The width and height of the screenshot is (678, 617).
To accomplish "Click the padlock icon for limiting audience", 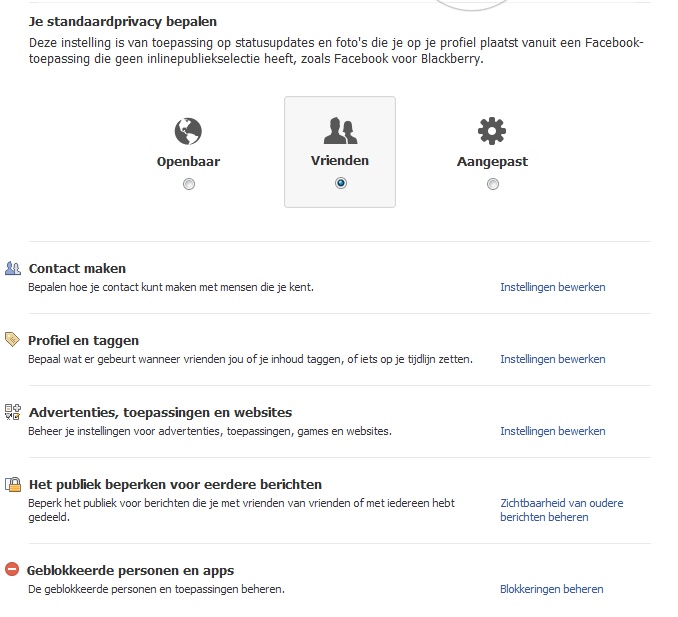I will click(x=13, y=484).
